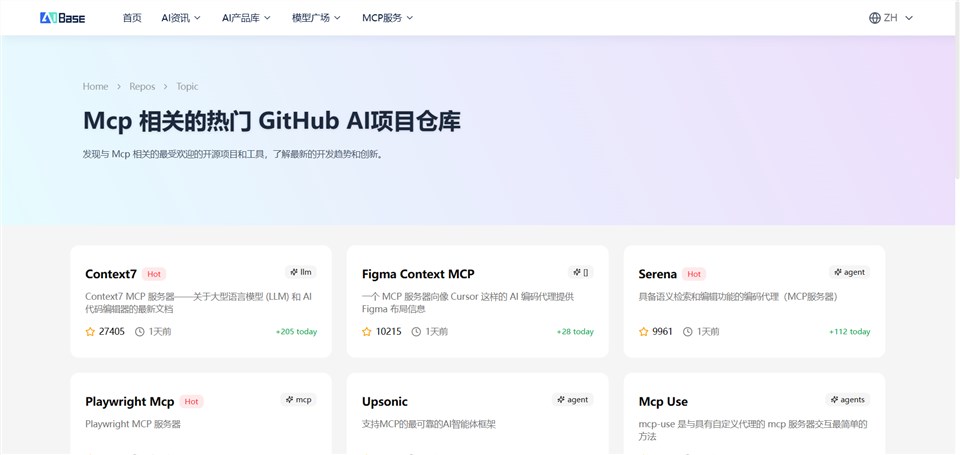Click the Serena card description text

click(x=738, y=297)
